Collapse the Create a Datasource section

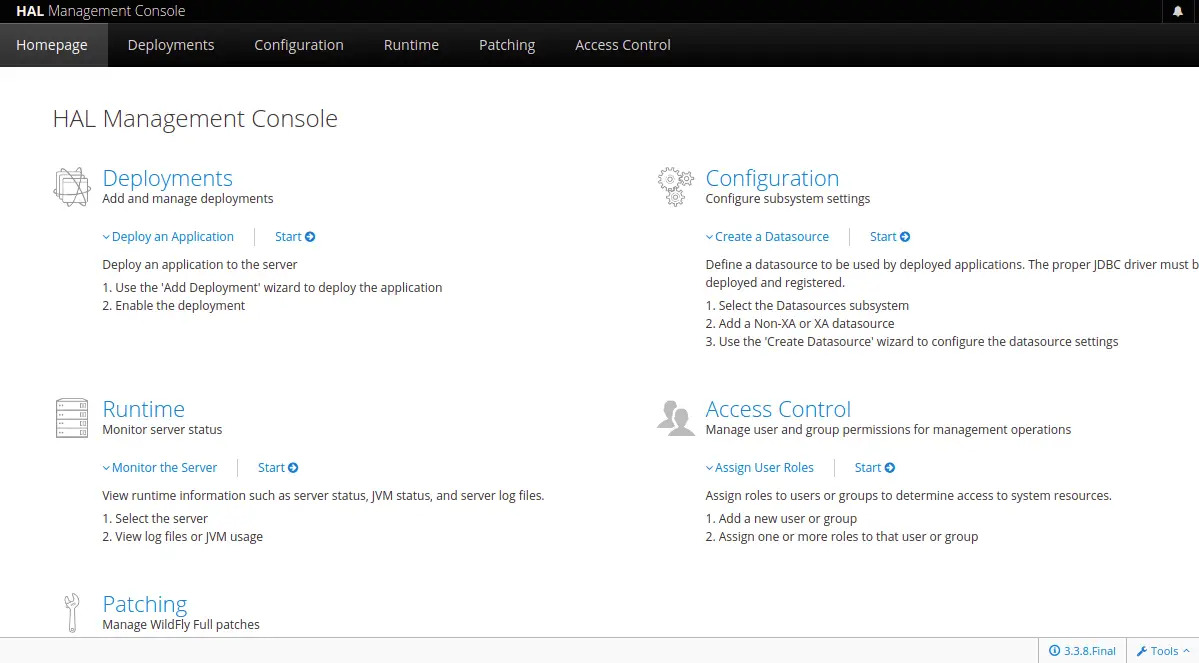(767, 236)
